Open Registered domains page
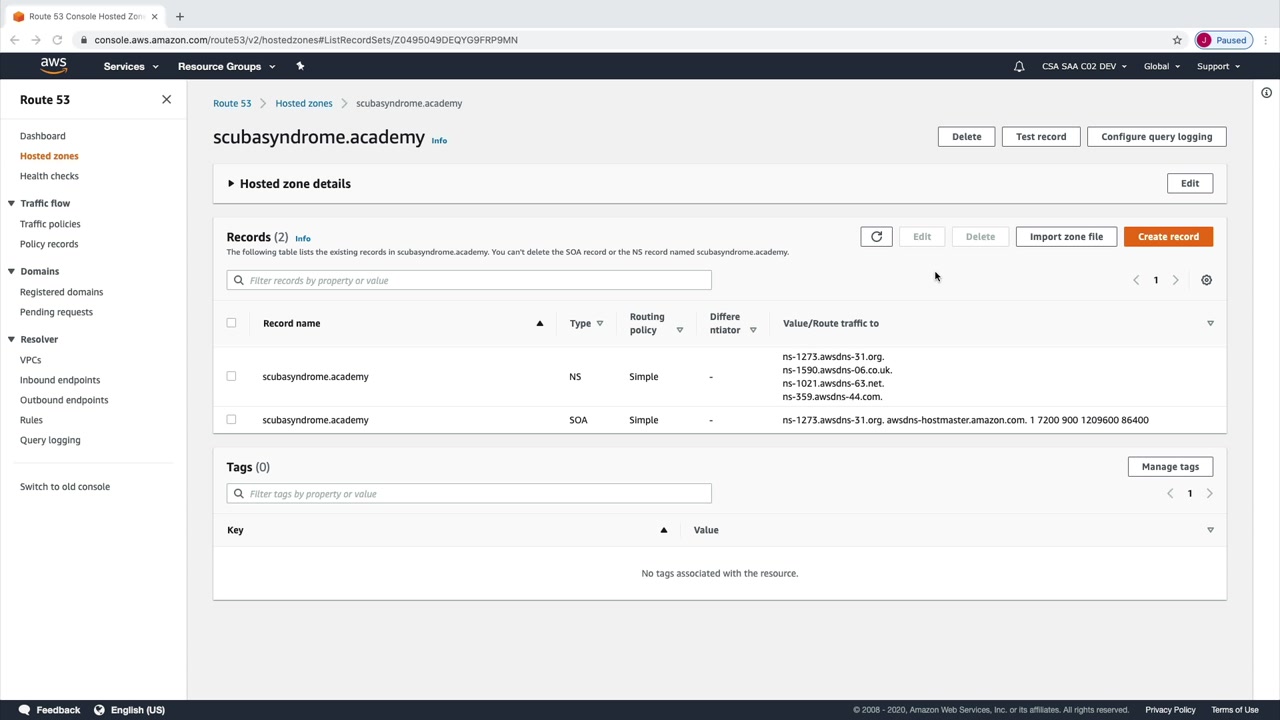The height and width of the screenshot is (720, 1280). click(x=61, y=292)
